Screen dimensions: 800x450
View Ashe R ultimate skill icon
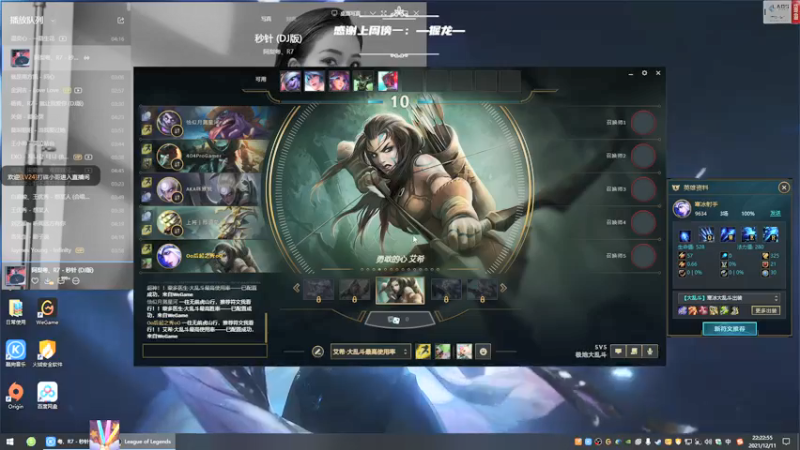tap(770, 235)
